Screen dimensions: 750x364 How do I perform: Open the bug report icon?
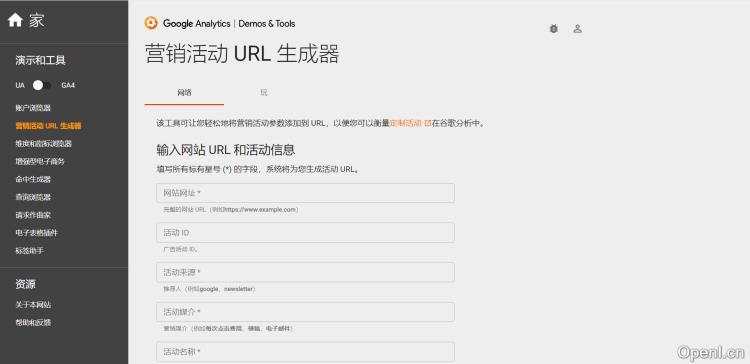coord(553,29)
